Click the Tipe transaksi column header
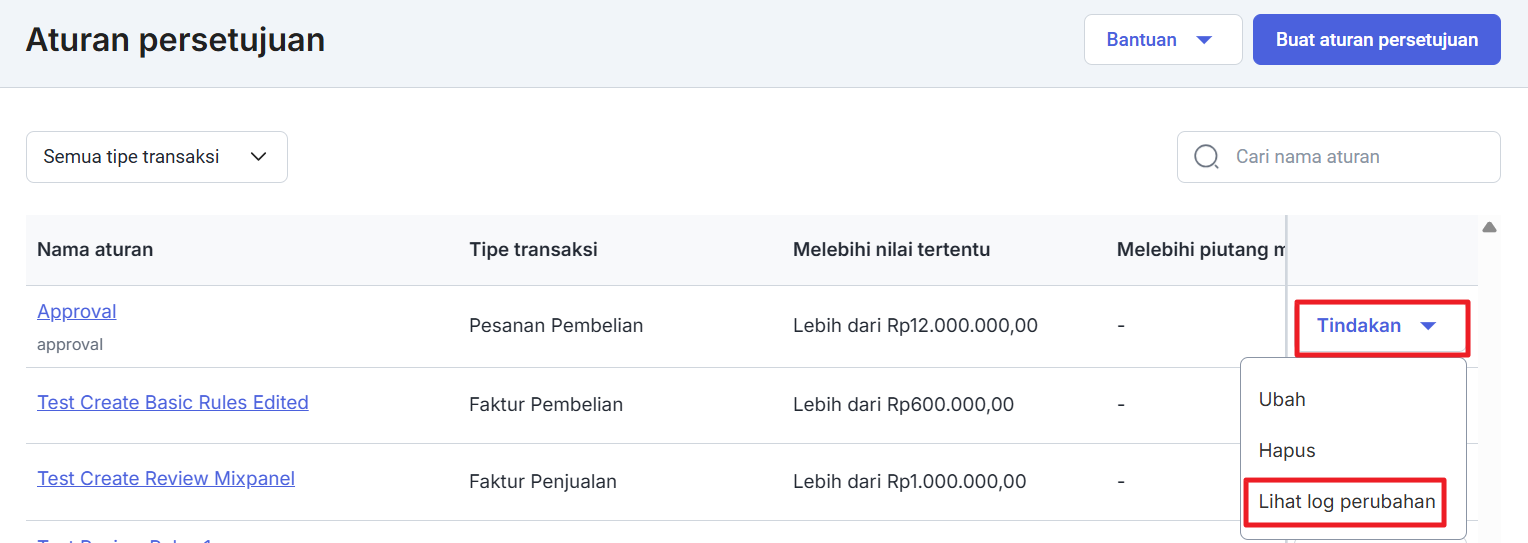 533,249
